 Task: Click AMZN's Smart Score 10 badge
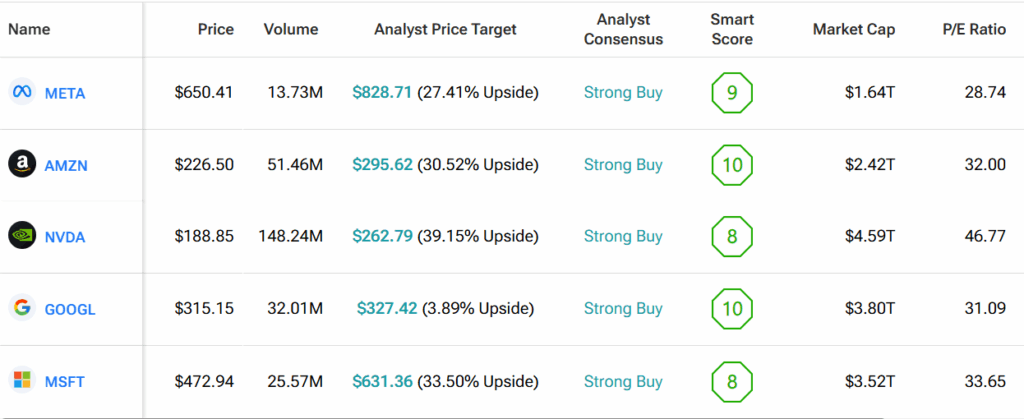731,164
